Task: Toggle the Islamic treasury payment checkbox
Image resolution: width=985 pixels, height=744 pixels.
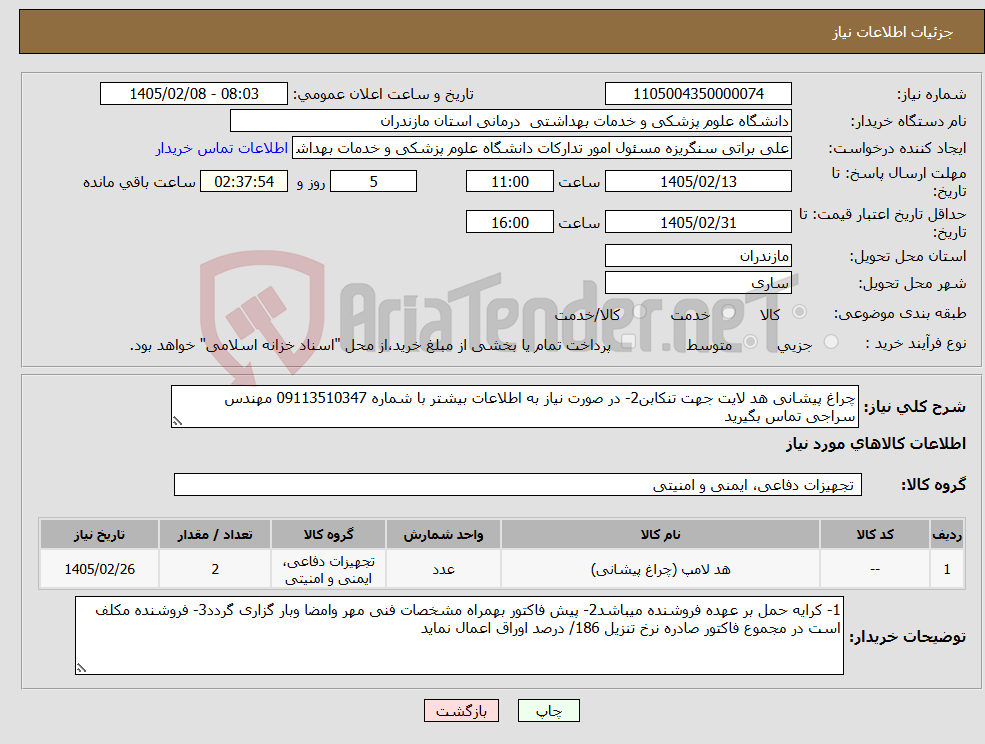Action: pos(627,342)
